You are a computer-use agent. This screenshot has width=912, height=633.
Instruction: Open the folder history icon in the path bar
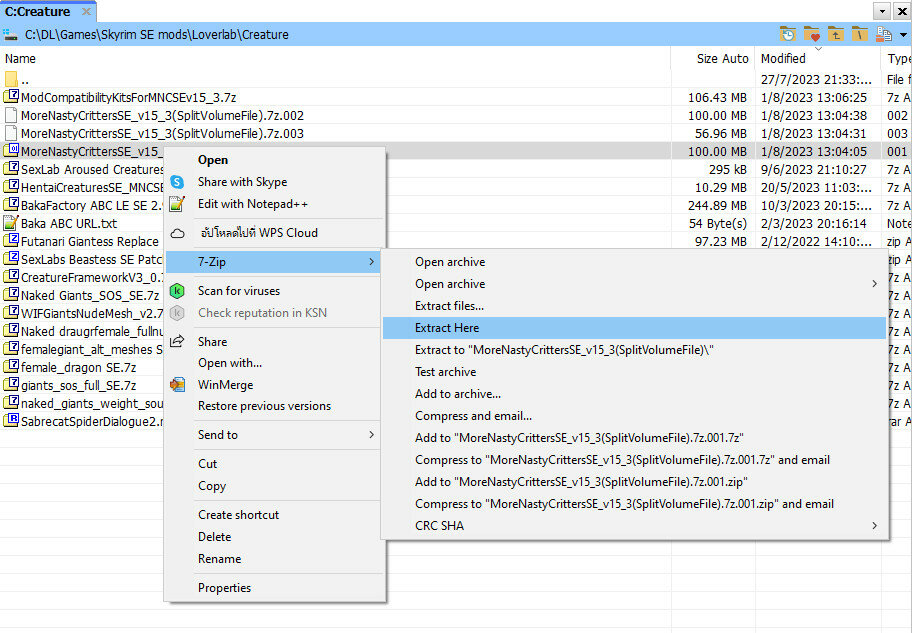pos(788,34)
